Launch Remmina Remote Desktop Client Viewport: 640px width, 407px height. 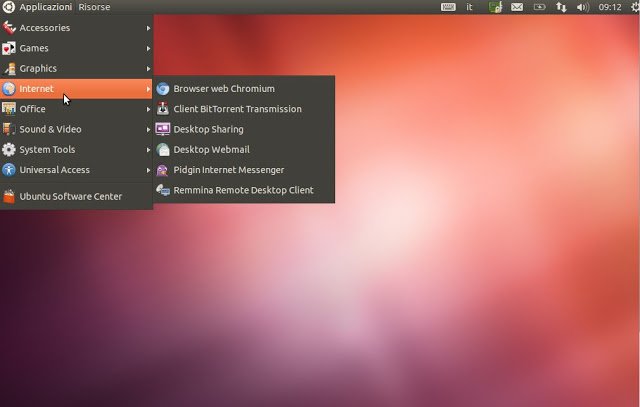tap(244, 190)
